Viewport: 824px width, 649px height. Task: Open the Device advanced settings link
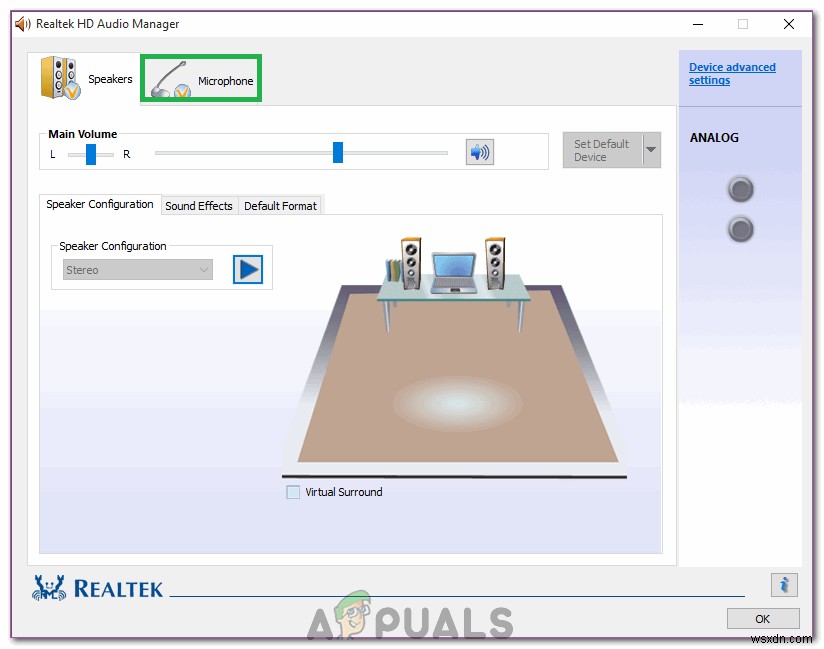(x=731, y=74)
